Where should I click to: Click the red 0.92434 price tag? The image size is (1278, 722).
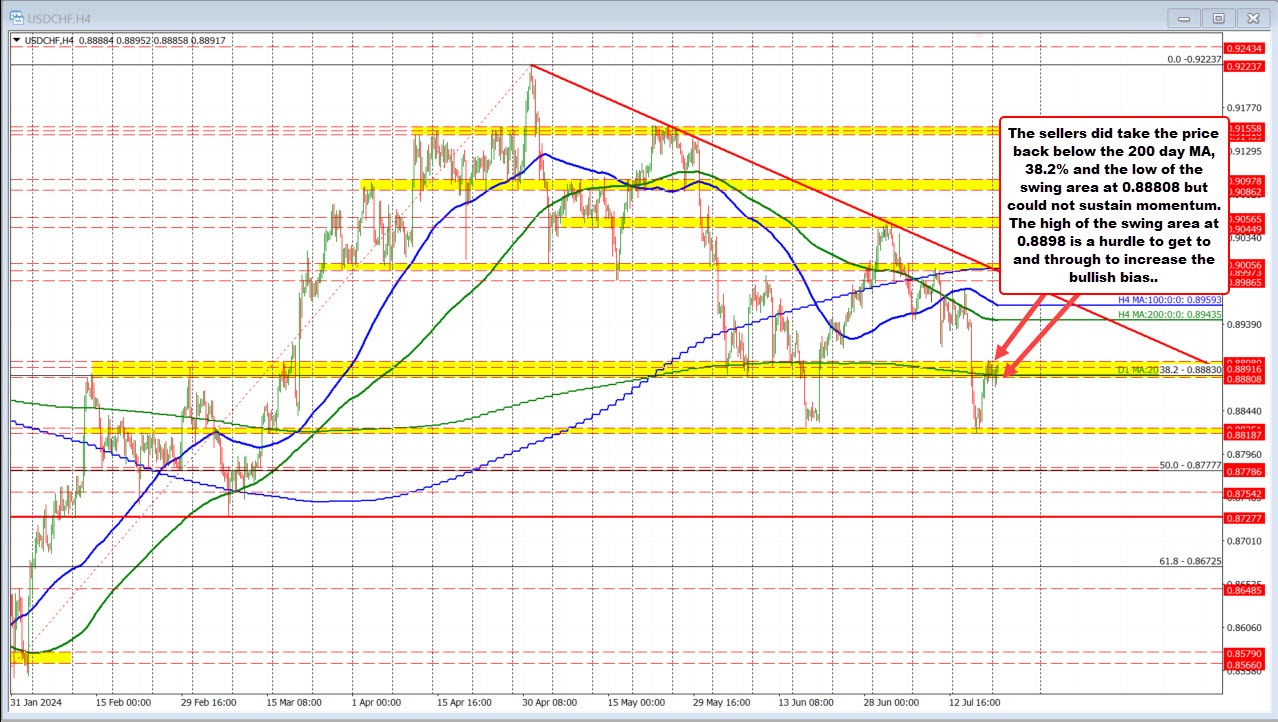[x=1249, y=48]
